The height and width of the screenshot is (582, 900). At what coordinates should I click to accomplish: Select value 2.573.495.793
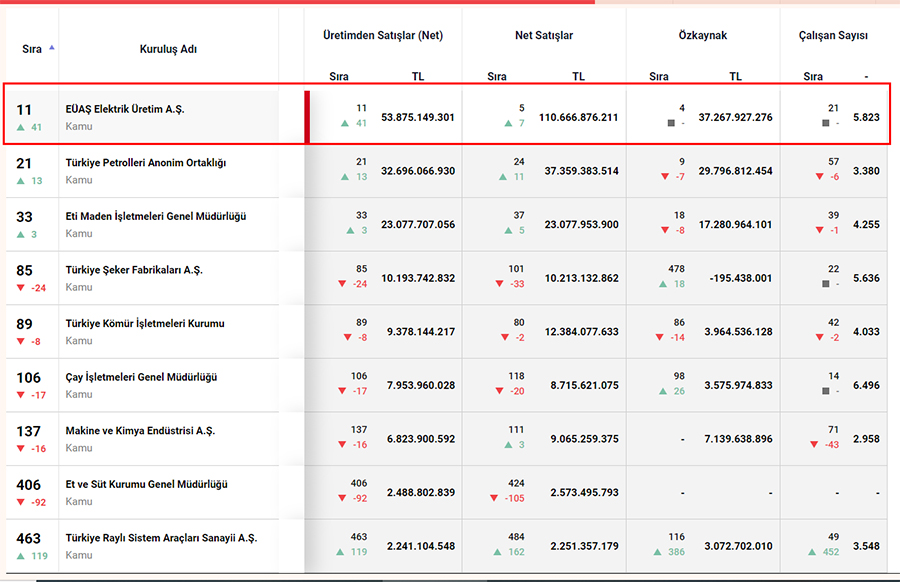(x=584, y=492)
